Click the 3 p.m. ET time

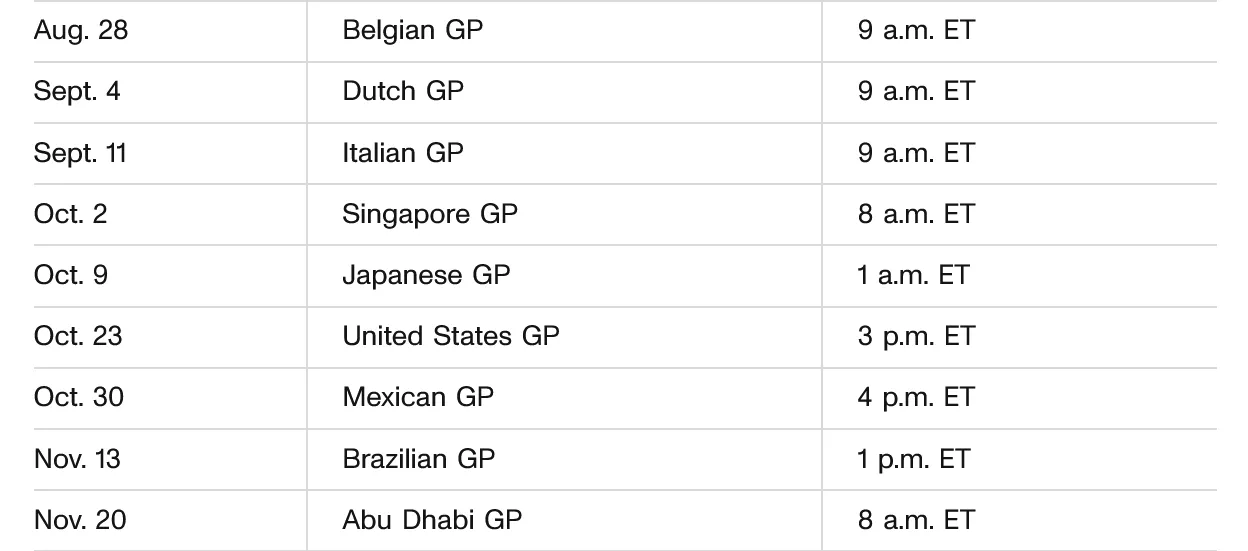[915, 336]
